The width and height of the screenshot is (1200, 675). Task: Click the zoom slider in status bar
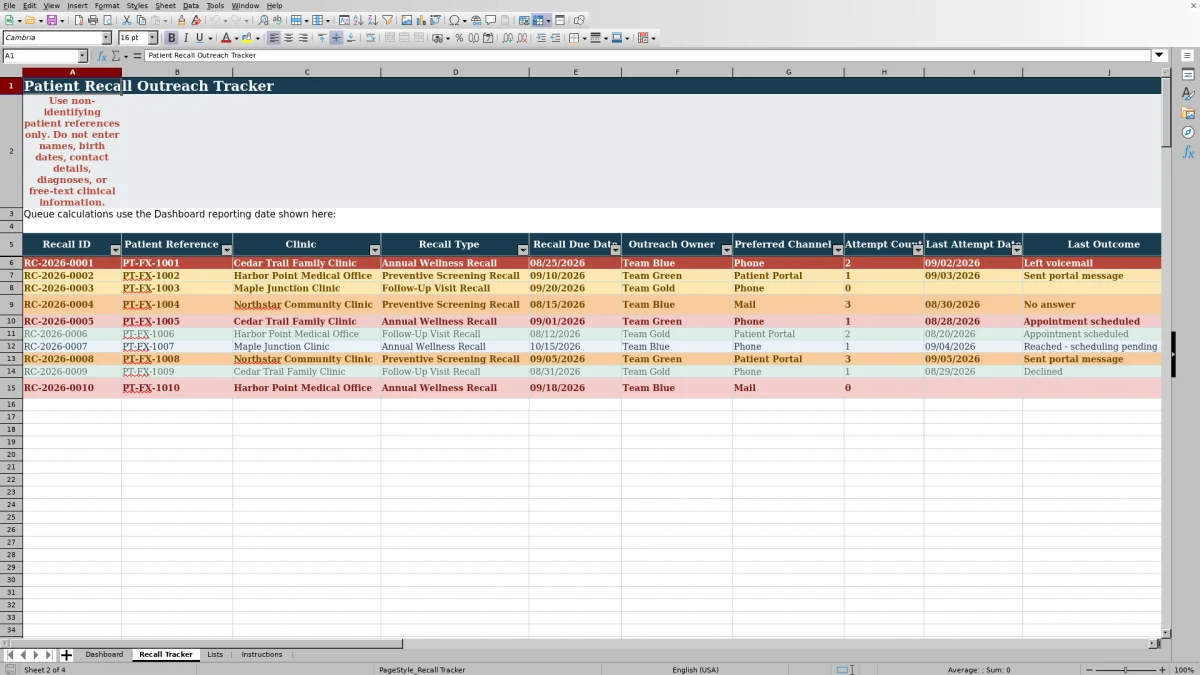[x=1125, y=670]
